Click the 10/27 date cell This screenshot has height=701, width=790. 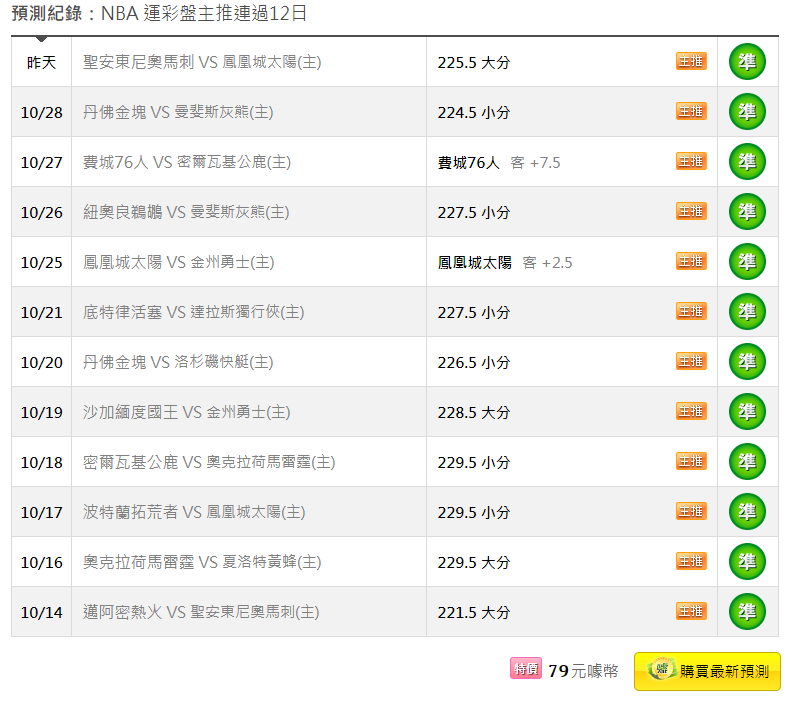pos(41,162)
